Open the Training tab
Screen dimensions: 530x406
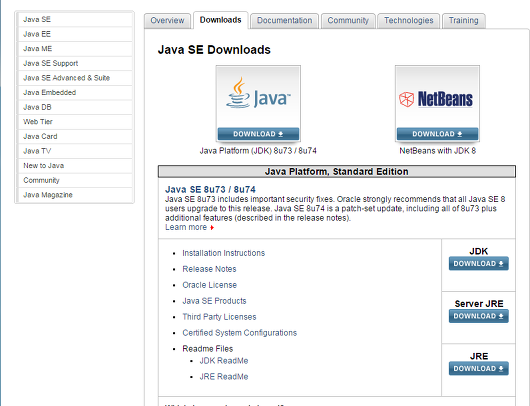pyautogui.click(x=463, y=21)
